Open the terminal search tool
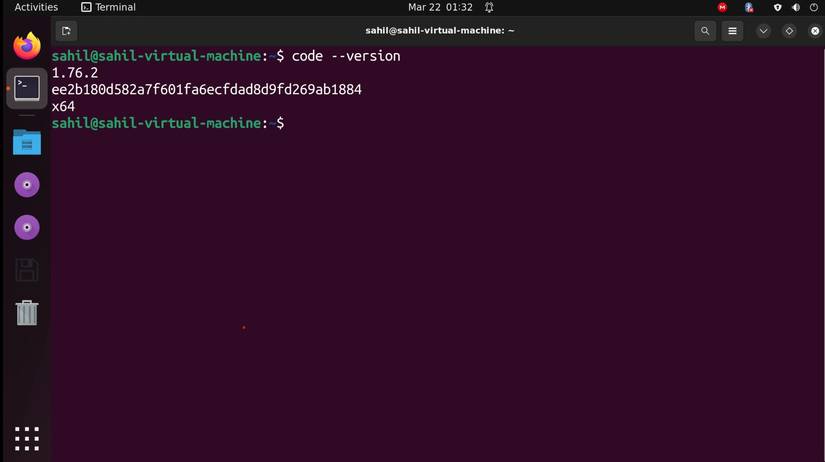Screen dimensions: 825x462 (x=705, y=31)
